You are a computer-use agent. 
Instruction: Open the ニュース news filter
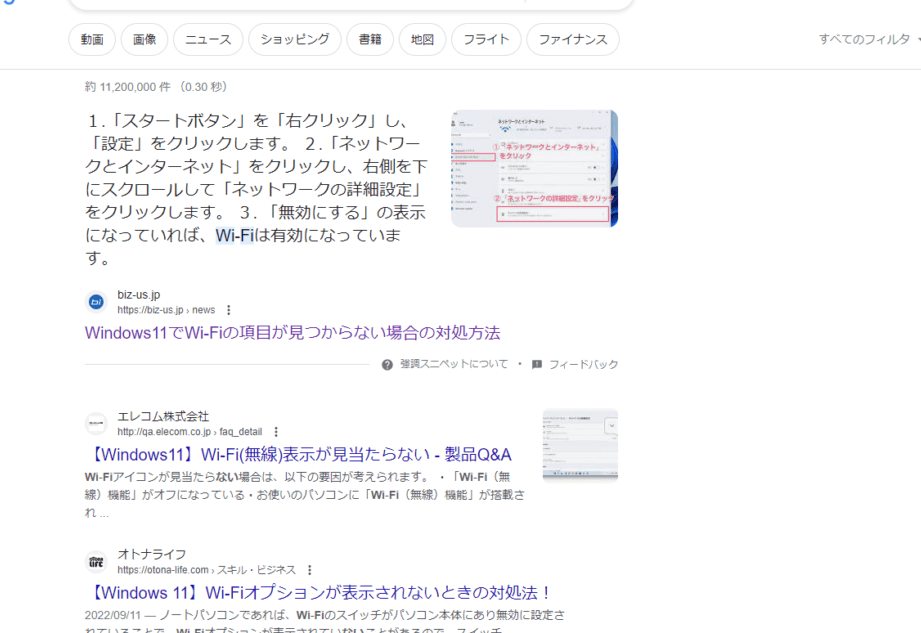coord(208,39)
